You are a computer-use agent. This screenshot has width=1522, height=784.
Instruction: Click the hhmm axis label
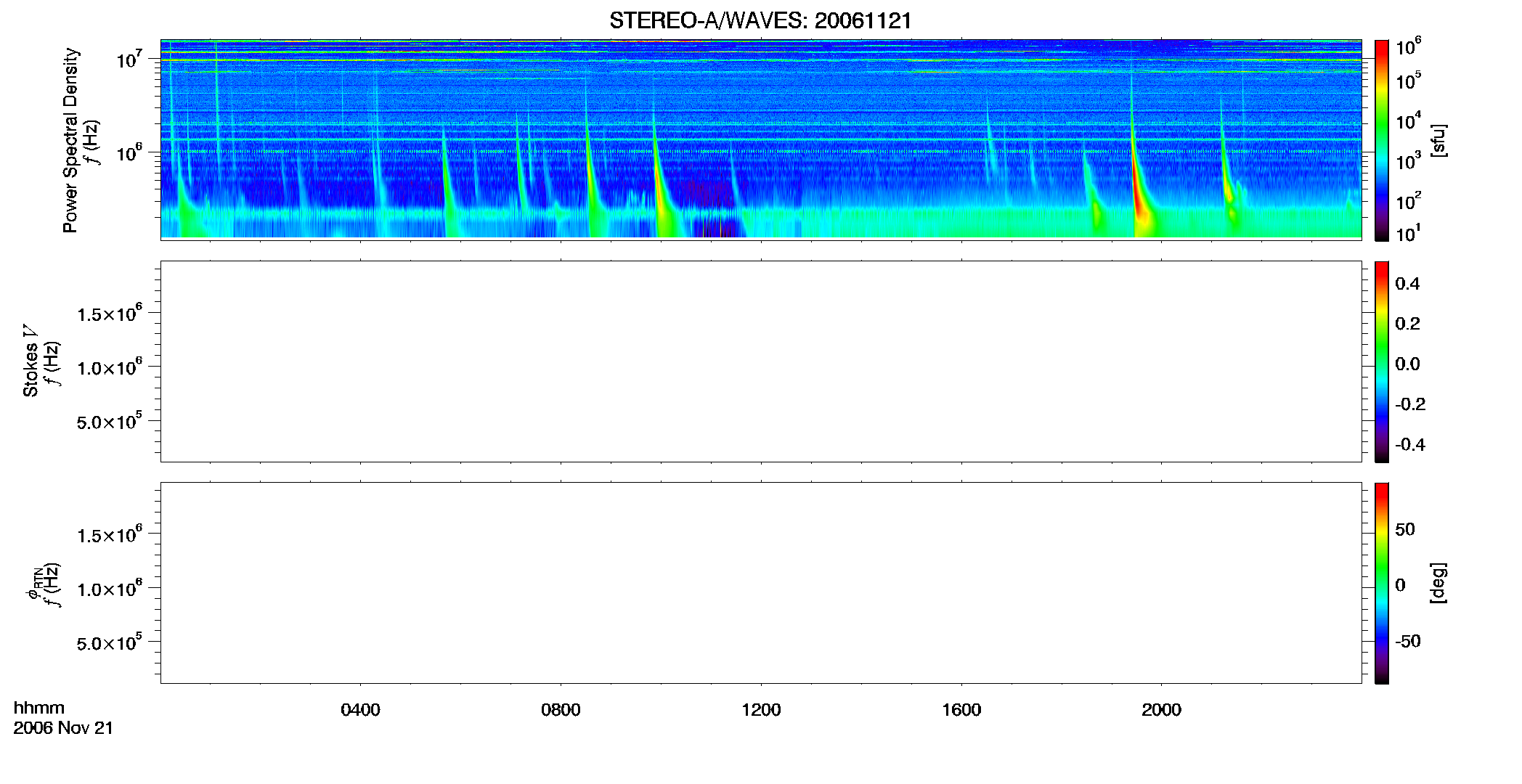(x=39, y=708)
